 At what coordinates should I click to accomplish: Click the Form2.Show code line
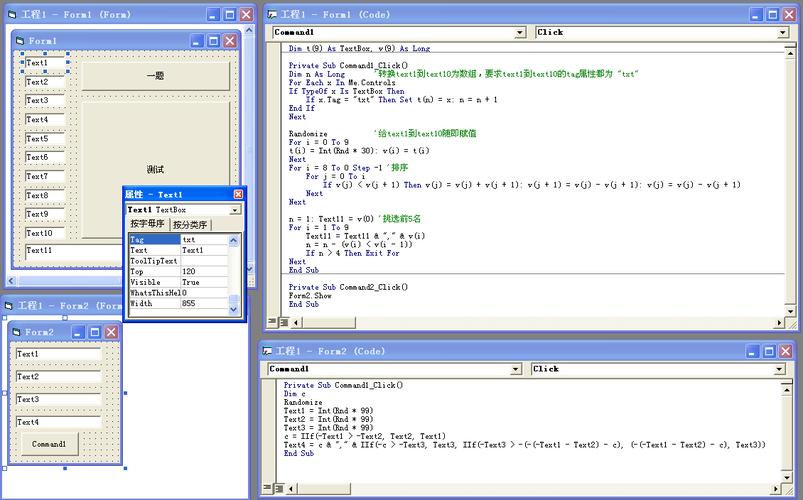coord(310,296)
